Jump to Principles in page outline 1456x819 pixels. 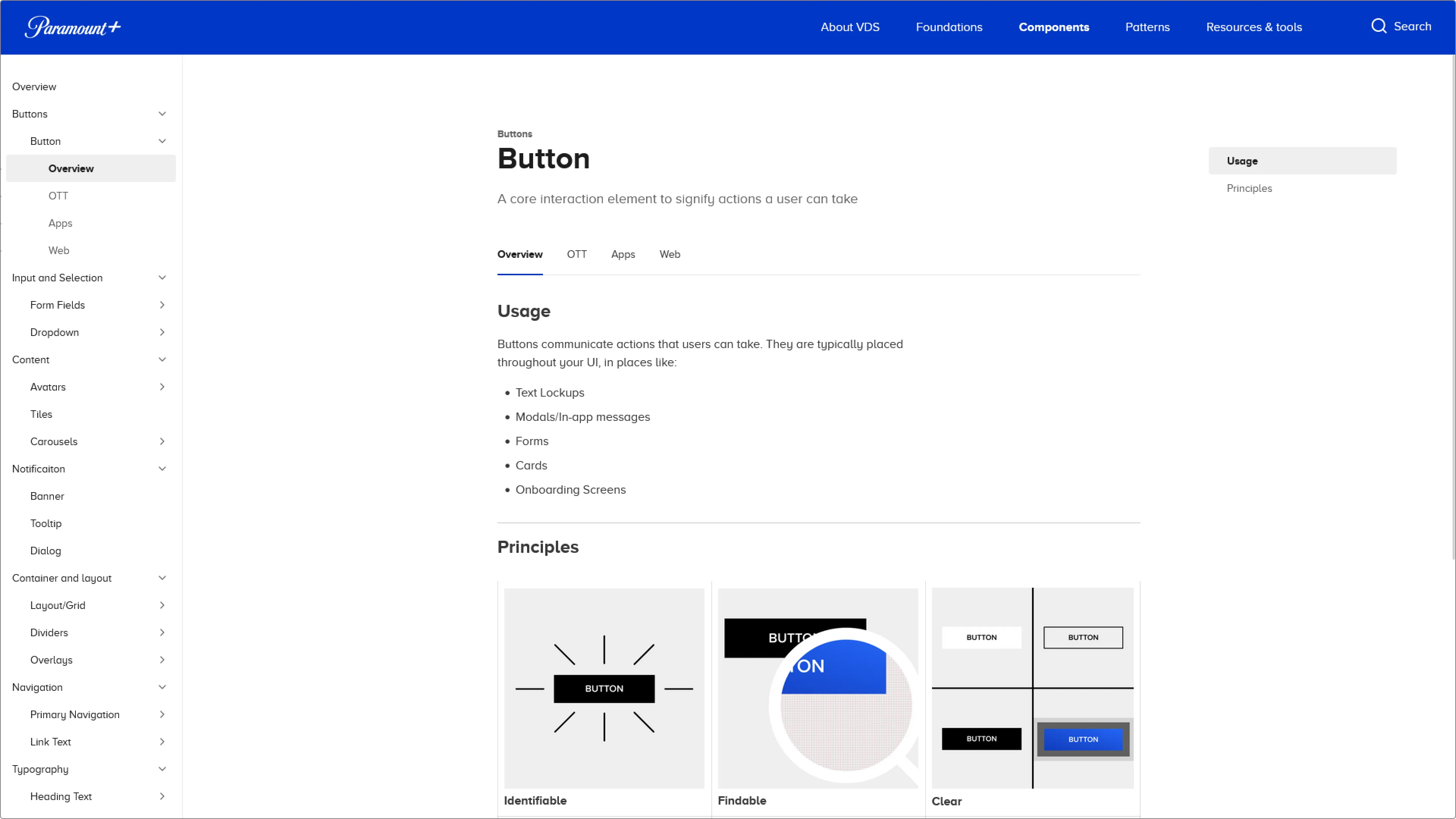coord(1249,188)
